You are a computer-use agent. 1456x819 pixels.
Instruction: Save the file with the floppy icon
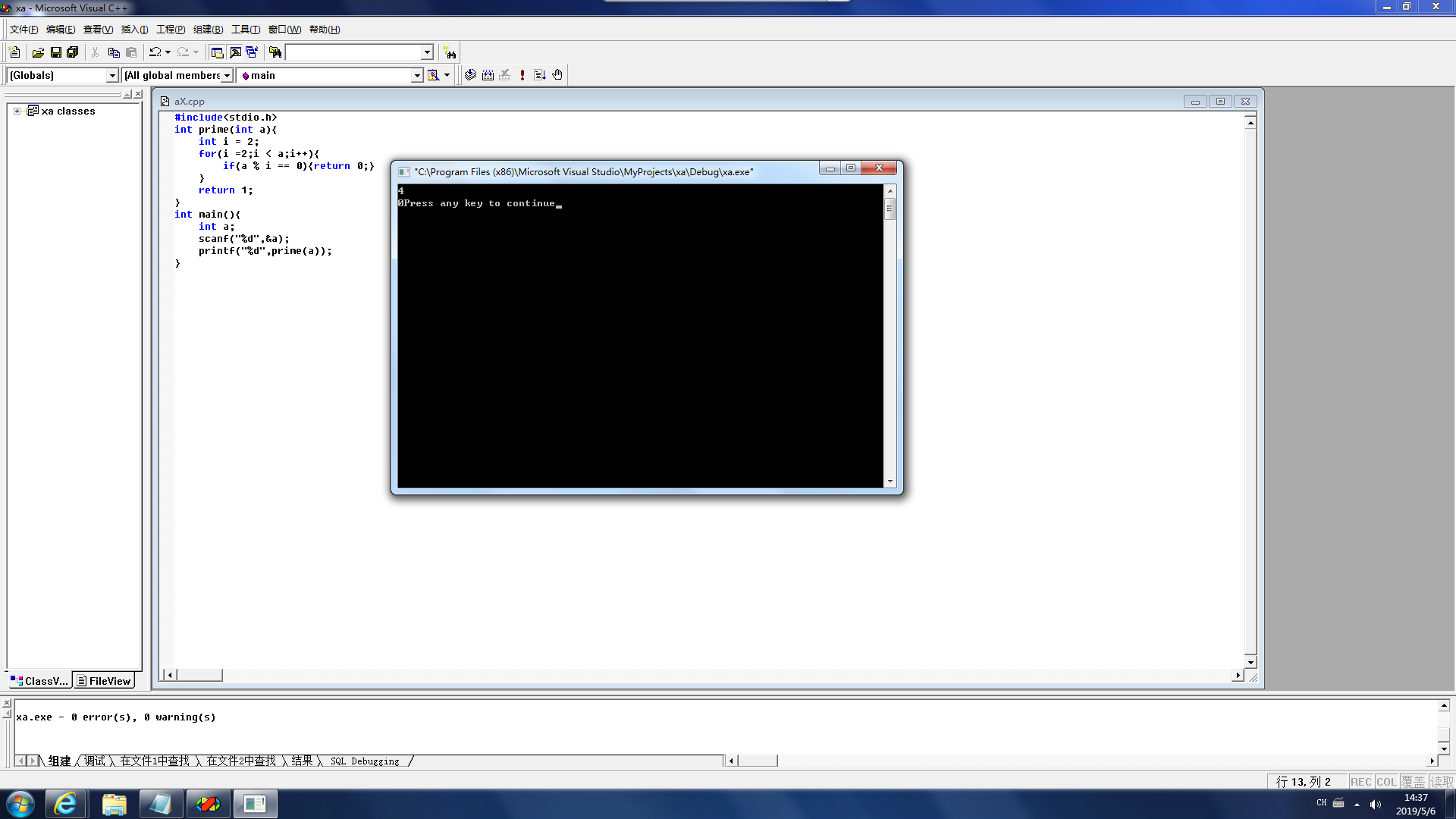[55, 52]
